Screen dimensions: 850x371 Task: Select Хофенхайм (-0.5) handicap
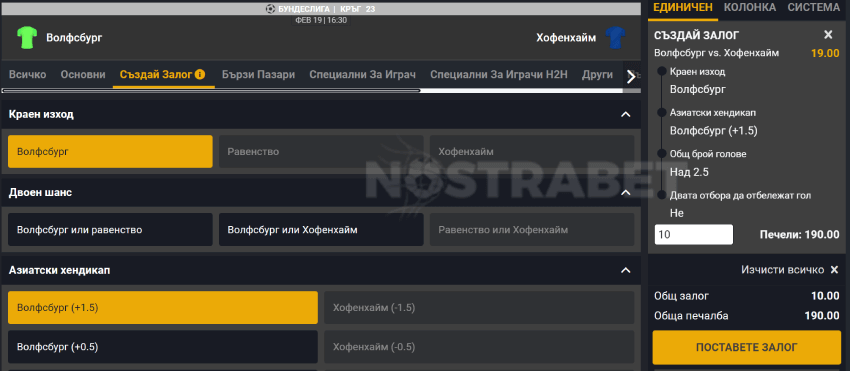[x=479, y=347]
